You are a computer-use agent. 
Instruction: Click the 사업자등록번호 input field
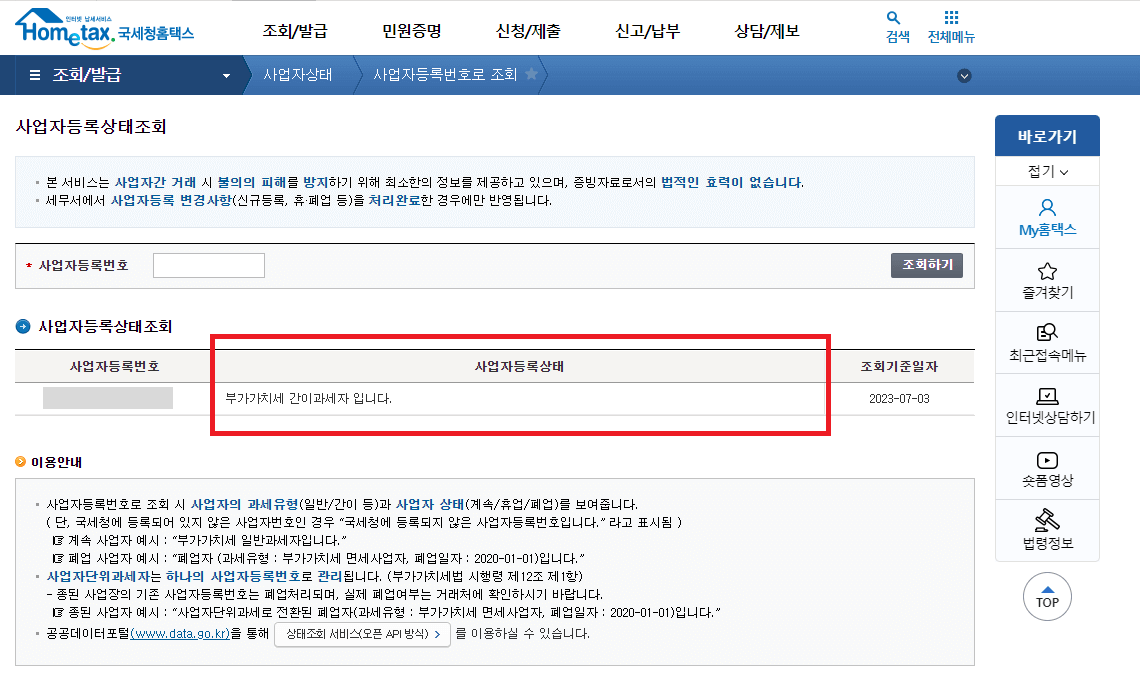click(208, 264)
